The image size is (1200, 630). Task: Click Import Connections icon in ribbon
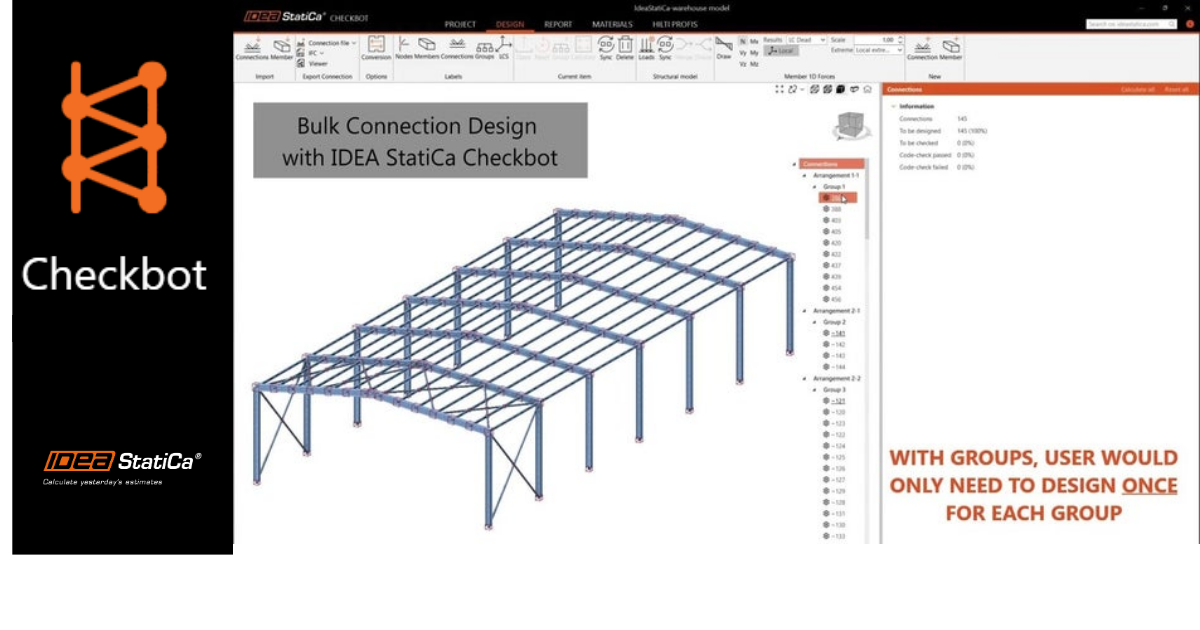tap(251, 46)
